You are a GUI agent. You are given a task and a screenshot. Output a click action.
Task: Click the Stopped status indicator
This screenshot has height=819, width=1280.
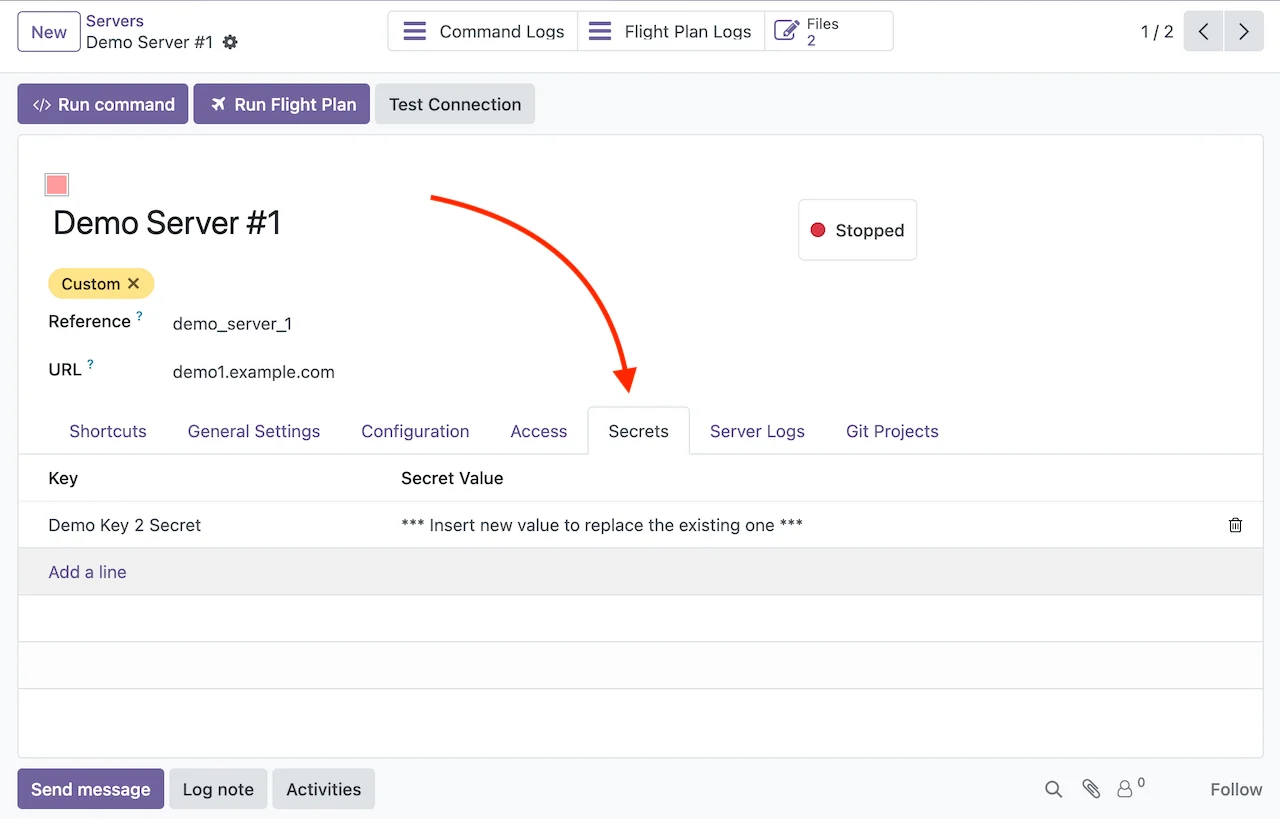[857, 230]
